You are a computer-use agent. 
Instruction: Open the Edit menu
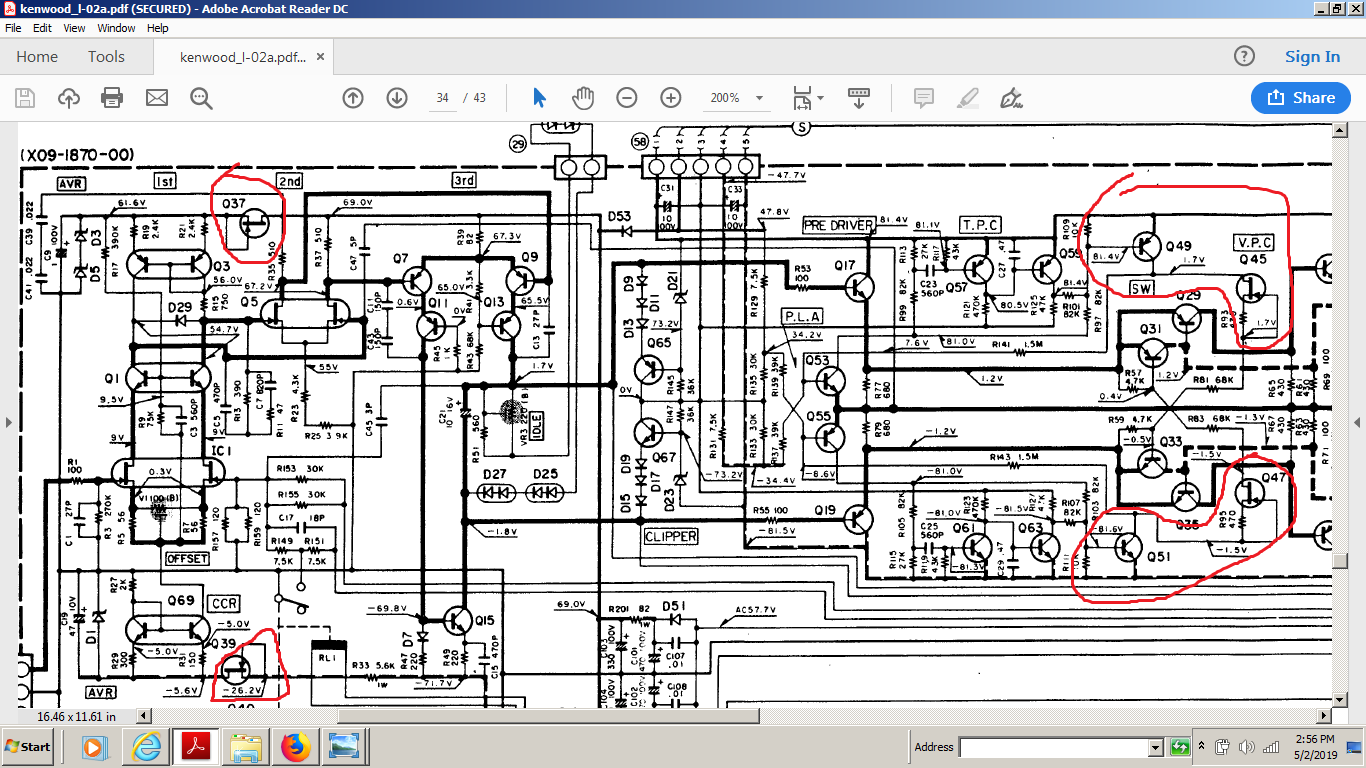click(42, 28)
